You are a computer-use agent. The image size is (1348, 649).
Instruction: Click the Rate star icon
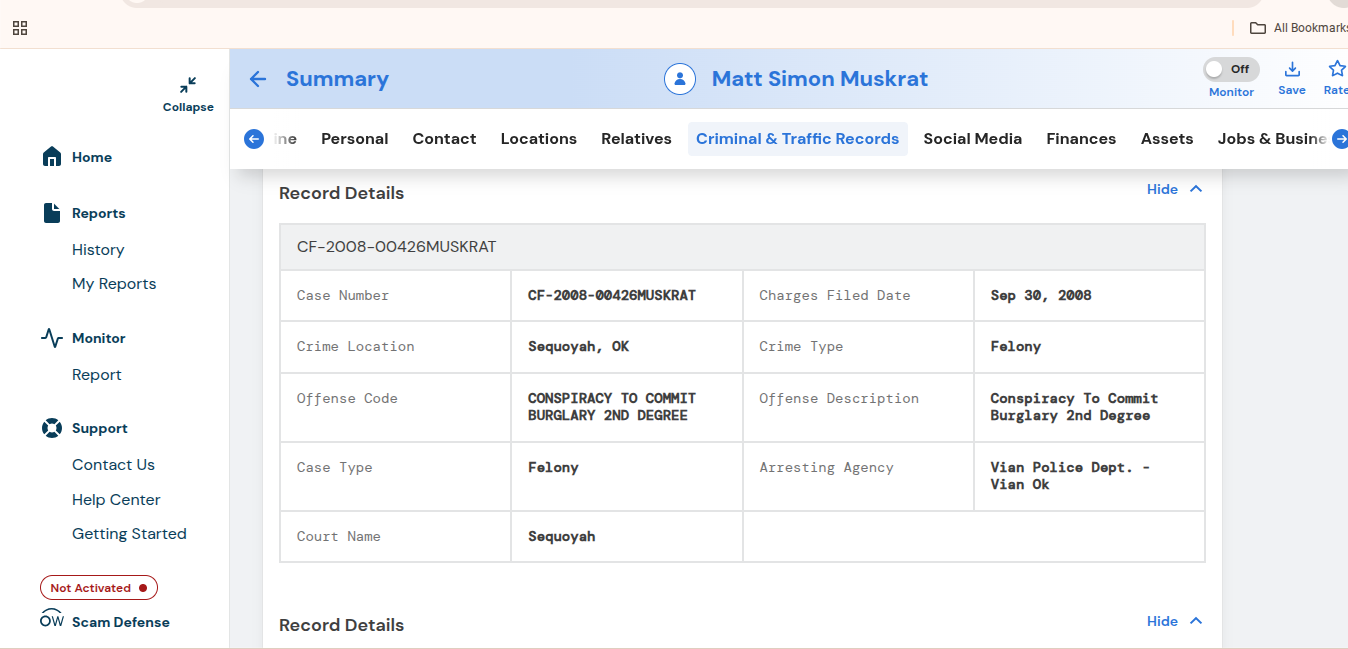click(x=1336, y=69)
